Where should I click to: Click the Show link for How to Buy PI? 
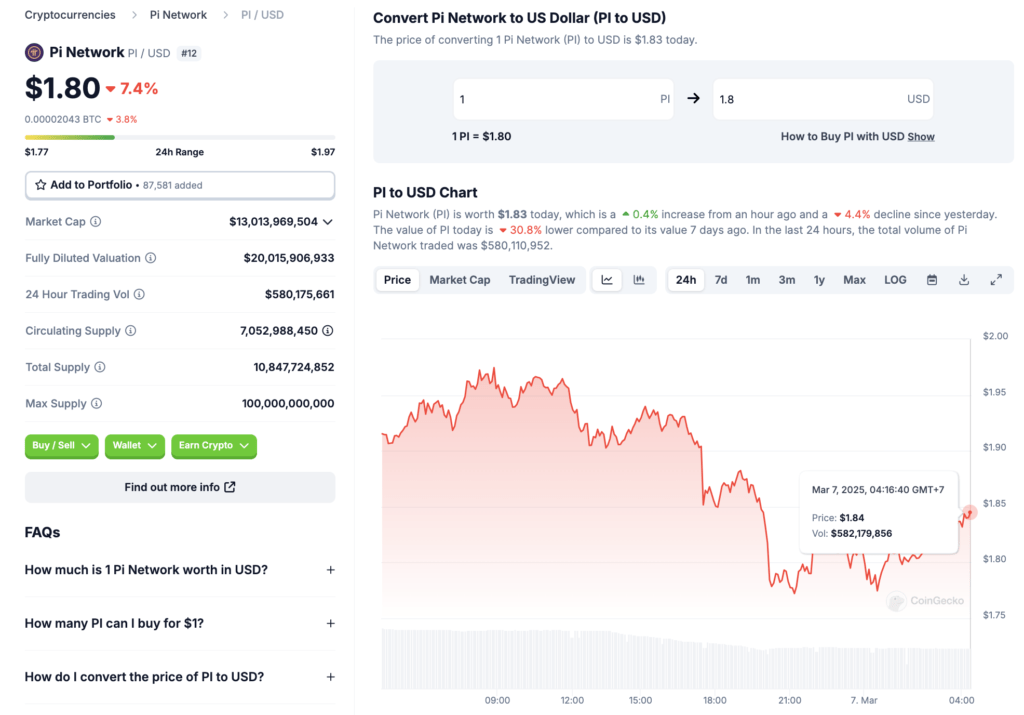[x=921, y=136]
